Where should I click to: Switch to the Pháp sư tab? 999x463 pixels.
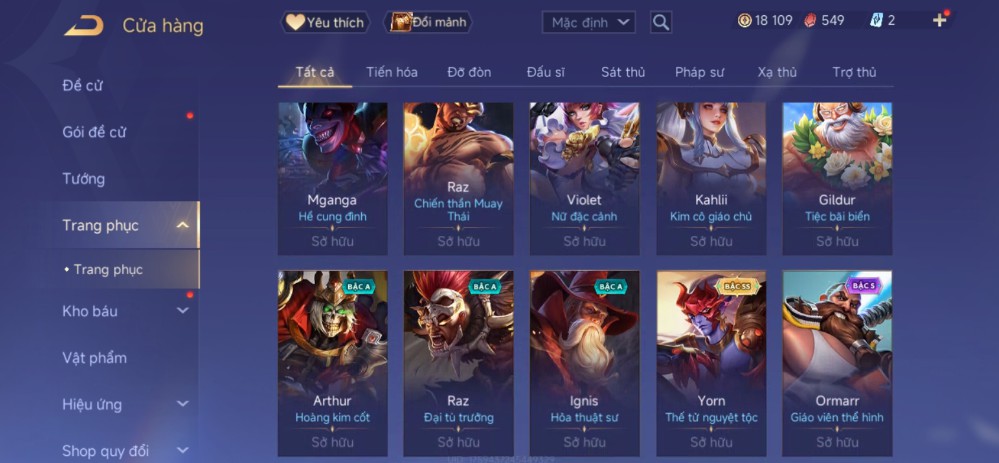tap(700, 72)
